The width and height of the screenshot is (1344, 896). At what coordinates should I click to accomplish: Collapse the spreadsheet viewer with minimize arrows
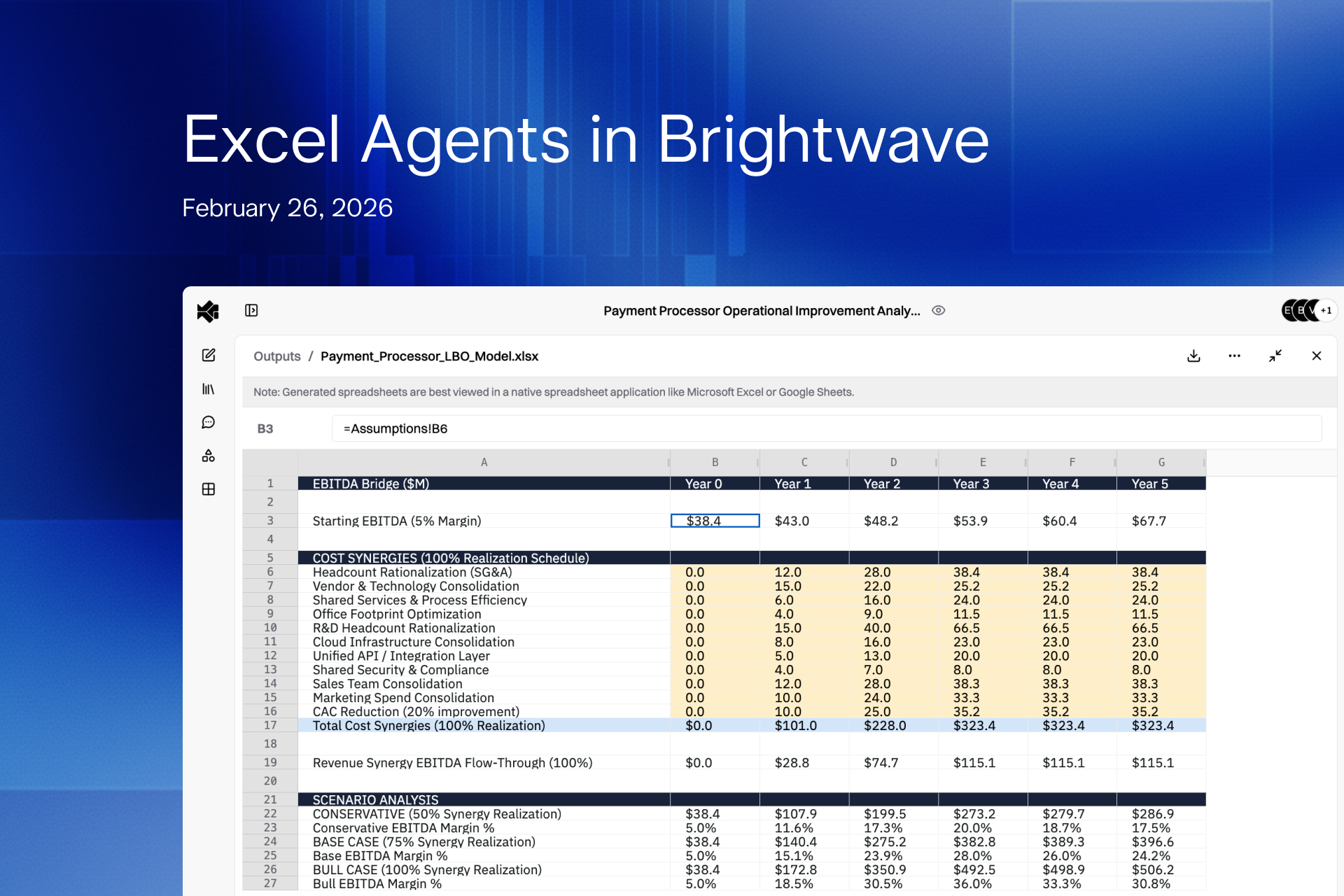(1275, 356)
